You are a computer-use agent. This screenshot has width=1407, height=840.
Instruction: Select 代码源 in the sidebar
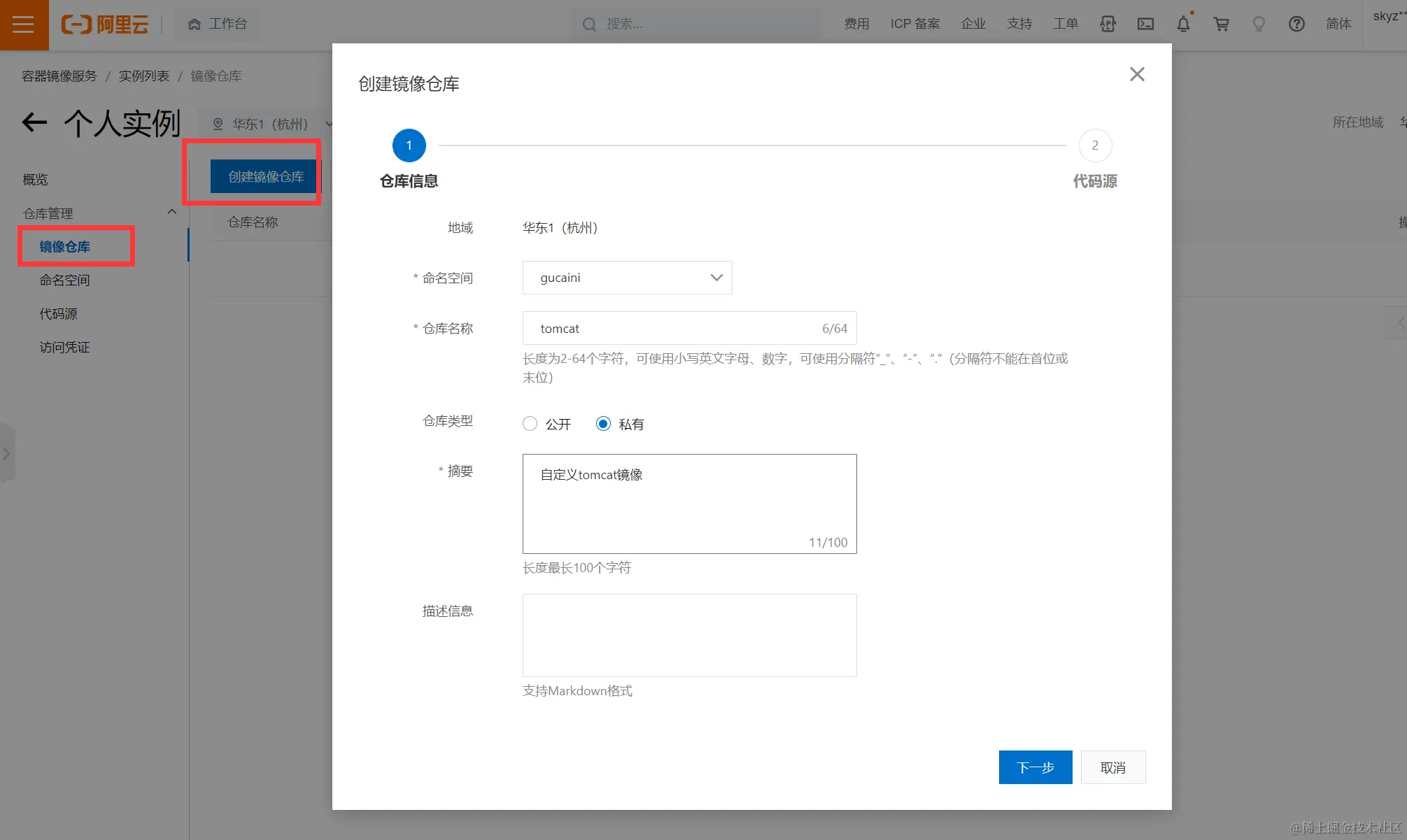[x=58, y=313]
